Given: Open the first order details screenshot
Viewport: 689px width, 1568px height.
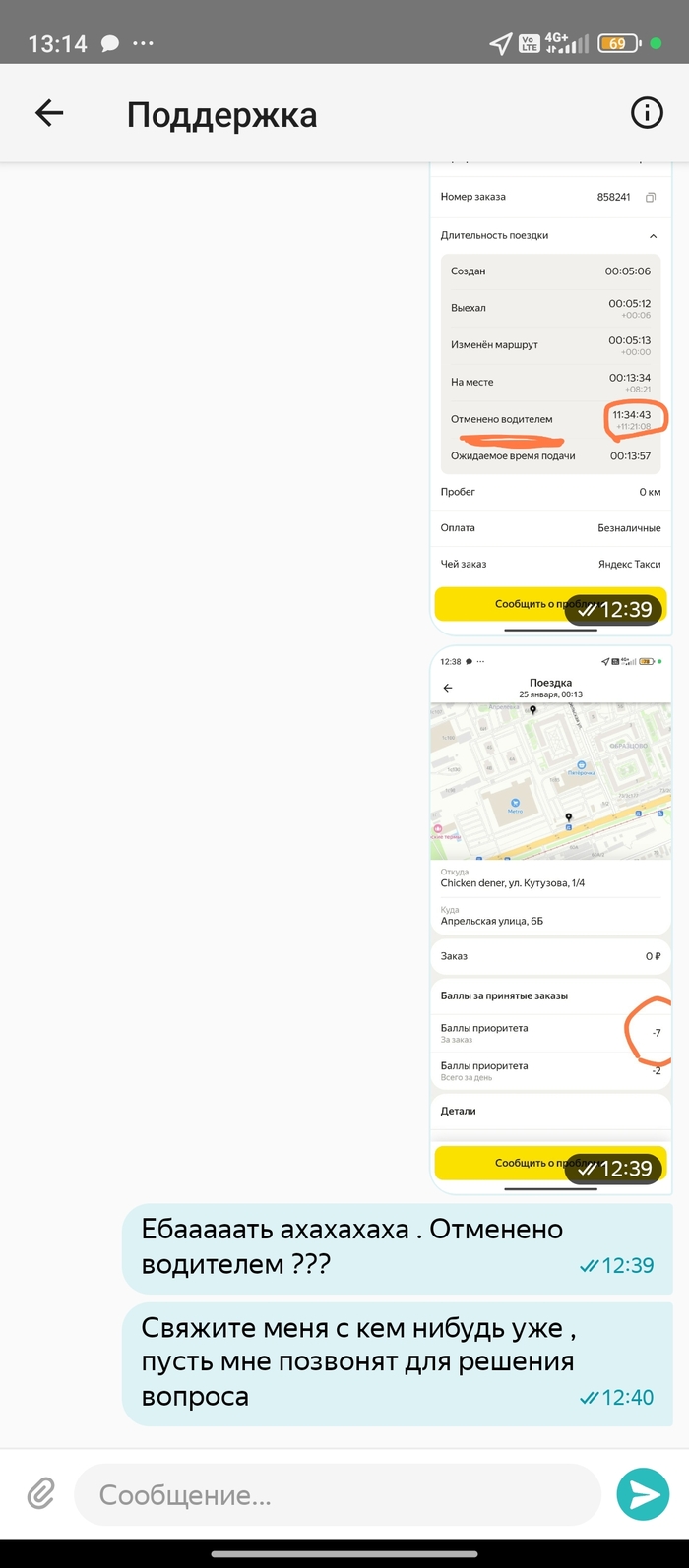Looking at the screenshot, I should (x=551, y=397).
